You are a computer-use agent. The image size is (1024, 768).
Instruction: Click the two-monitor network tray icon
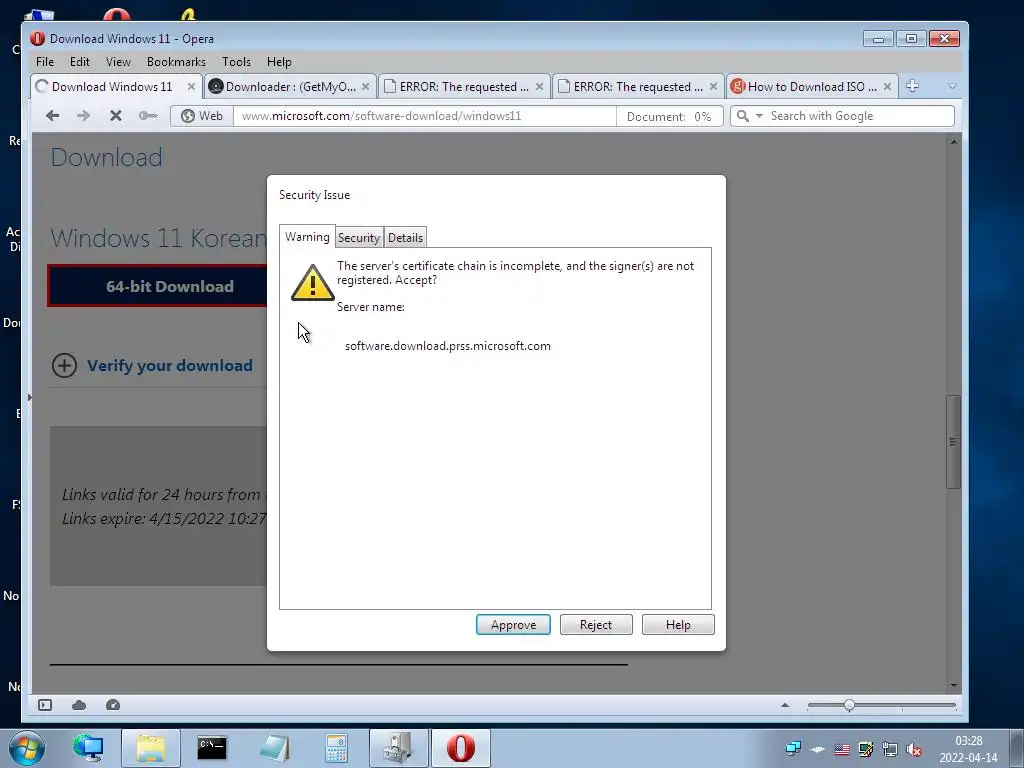[793, 749]
